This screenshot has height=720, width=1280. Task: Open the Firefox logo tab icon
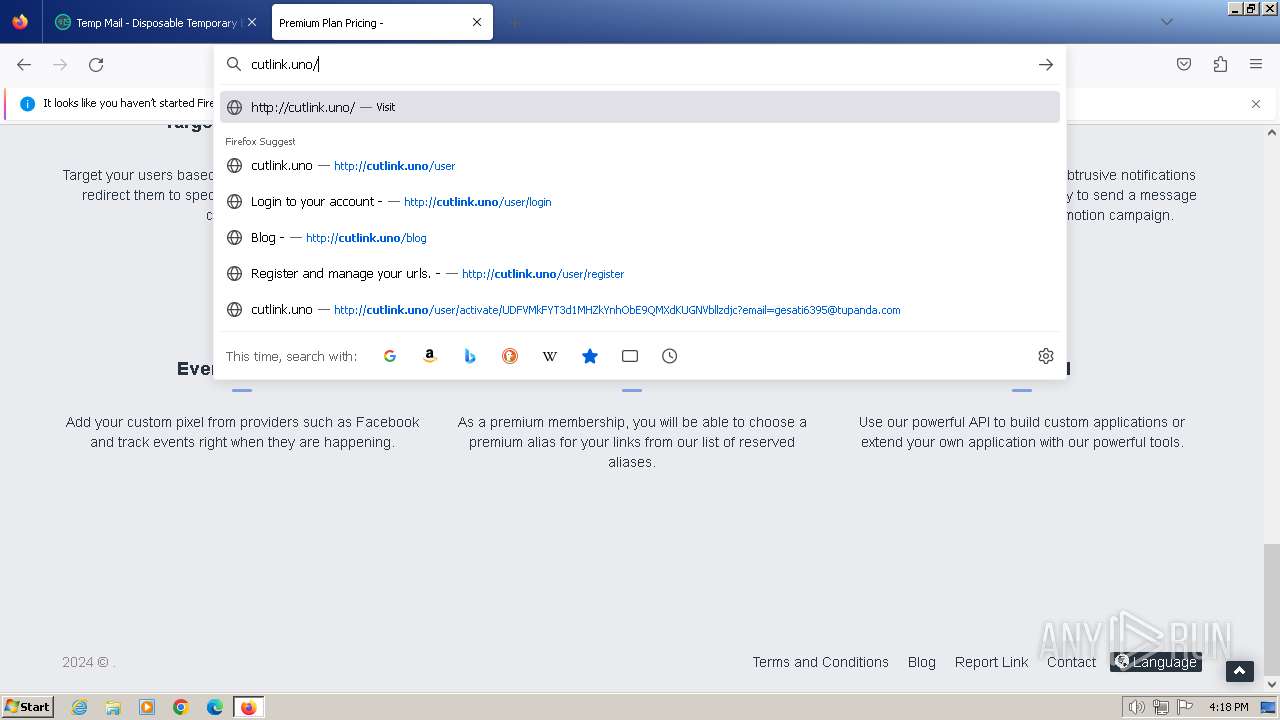(20, 22)
